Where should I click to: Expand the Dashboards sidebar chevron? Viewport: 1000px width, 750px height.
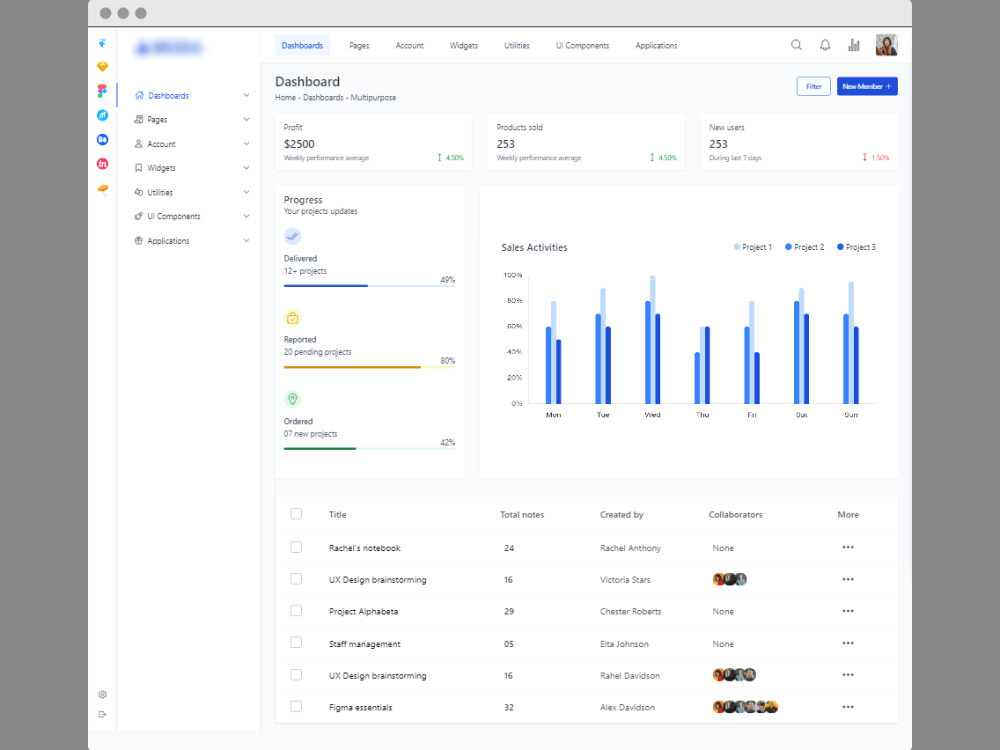(246, 95)
